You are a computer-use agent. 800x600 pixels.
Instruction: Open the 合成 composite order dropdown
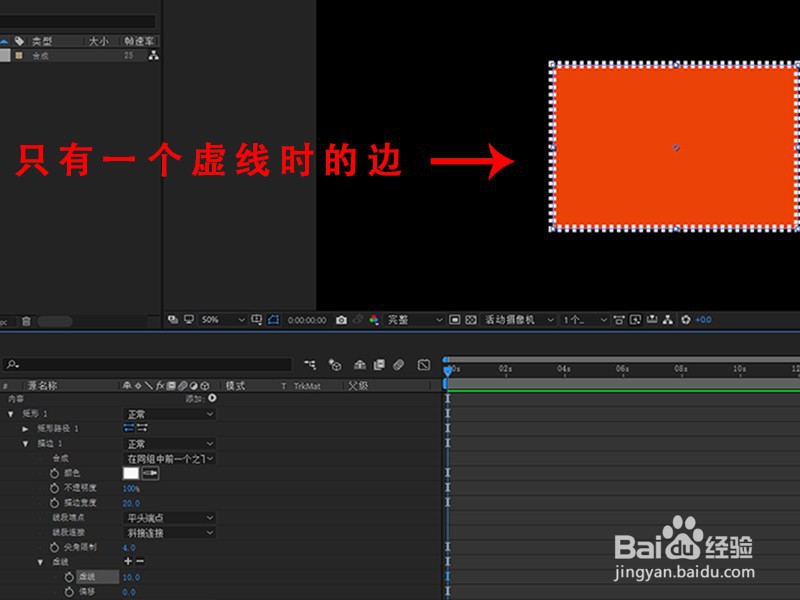(169, 458)
